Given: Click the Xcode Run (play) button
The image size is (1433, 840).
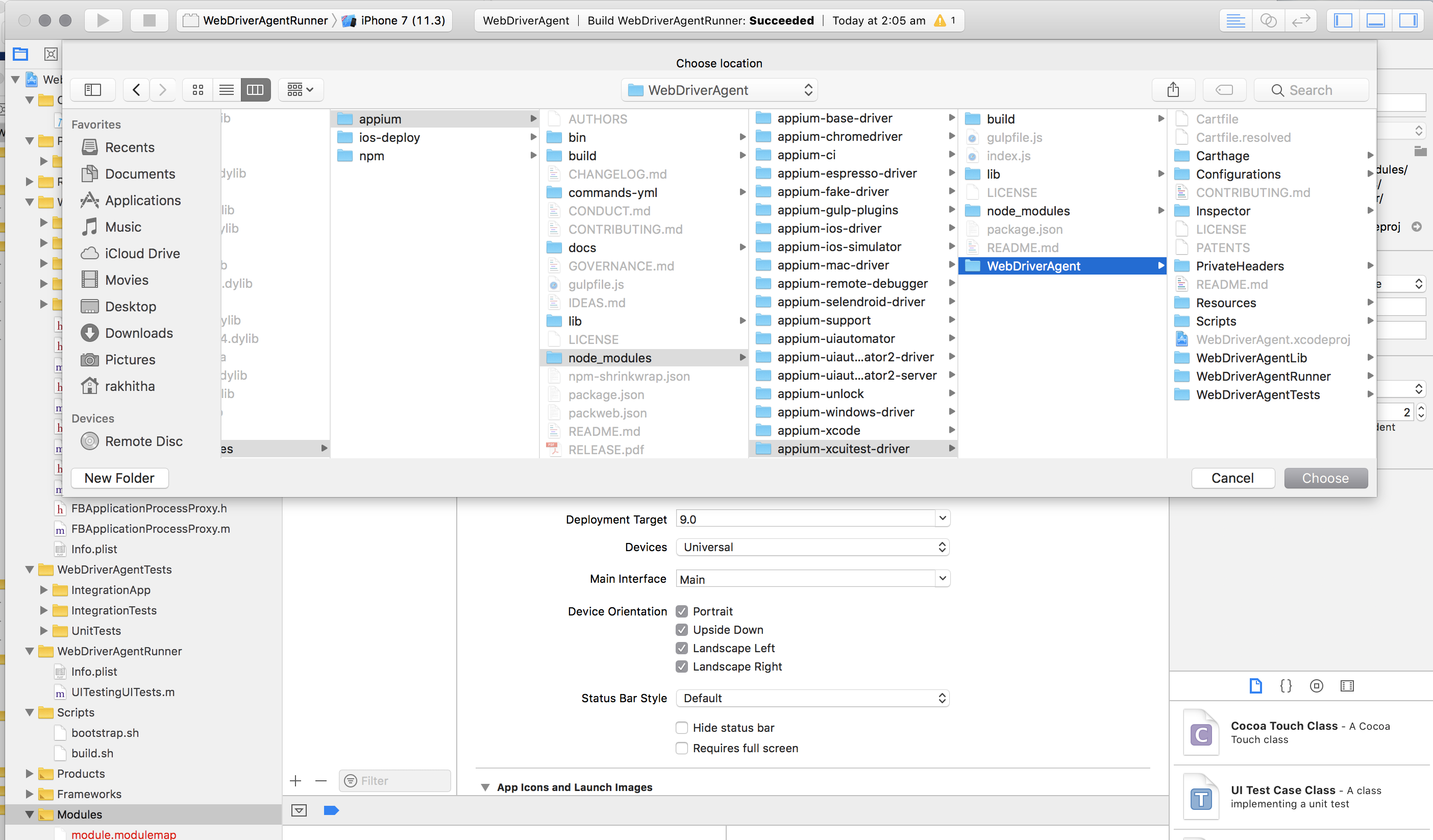Looking at the screenshot, I should 103,20.
